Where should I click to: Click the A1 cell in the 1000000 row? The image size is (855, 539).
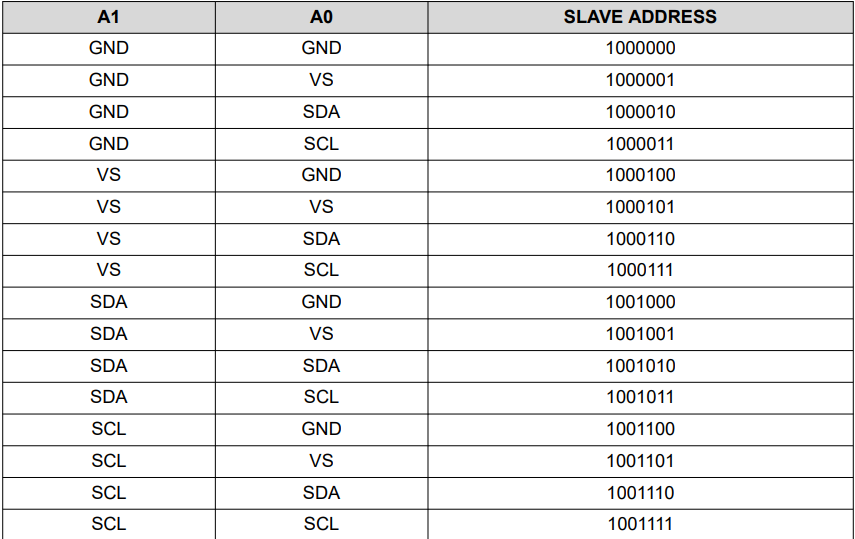108,48
